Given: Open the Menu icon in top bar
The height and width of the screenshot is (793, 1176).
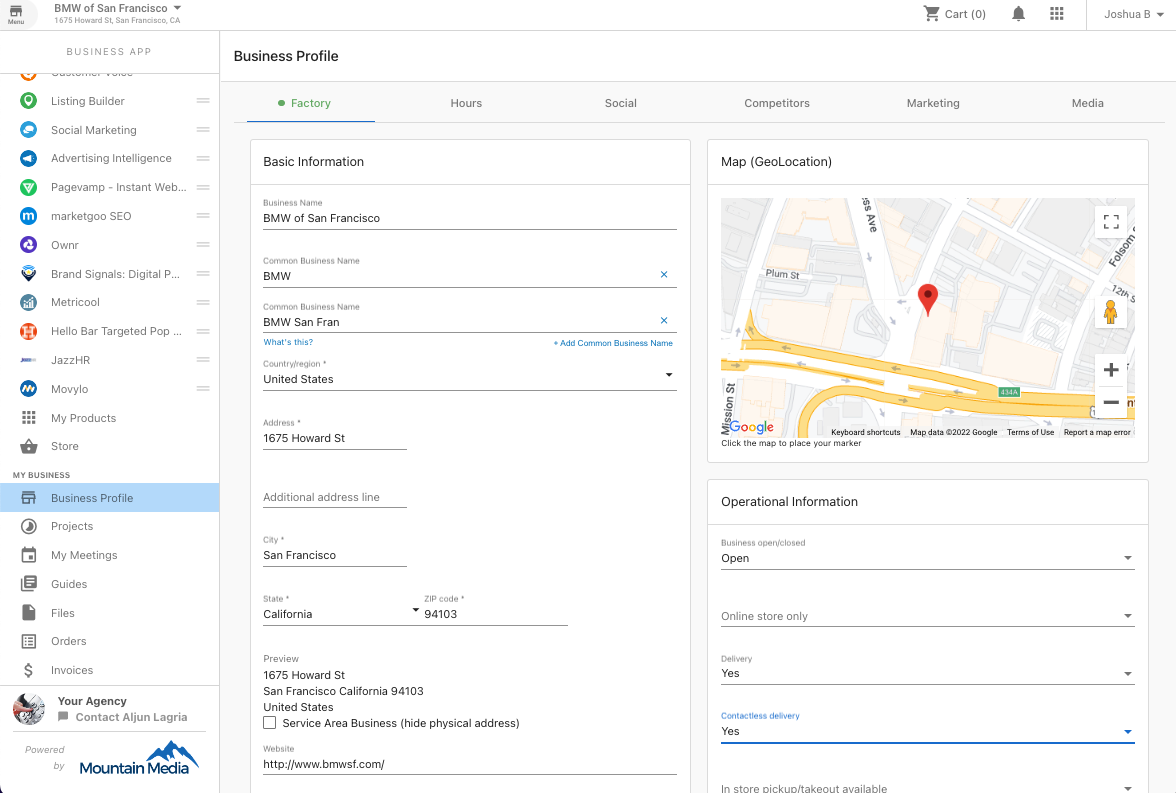Looking at the screenshot, I should pyautogui.click(x=16, y=14).
